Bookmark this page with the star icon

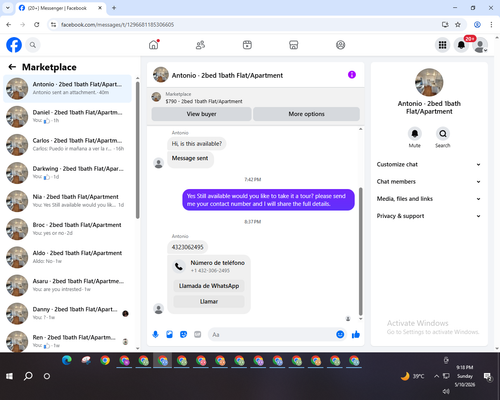click(x=458, y=24)
